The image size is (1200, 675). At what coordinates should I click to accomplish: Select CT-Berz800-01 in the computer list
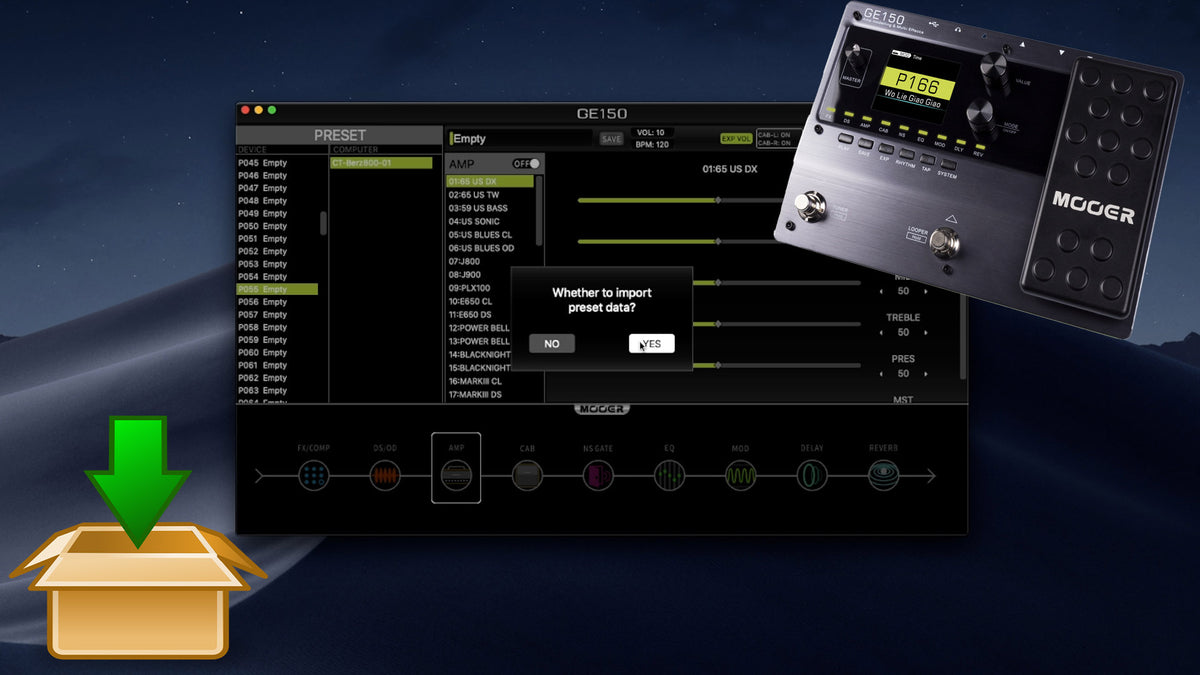point(381,162)
